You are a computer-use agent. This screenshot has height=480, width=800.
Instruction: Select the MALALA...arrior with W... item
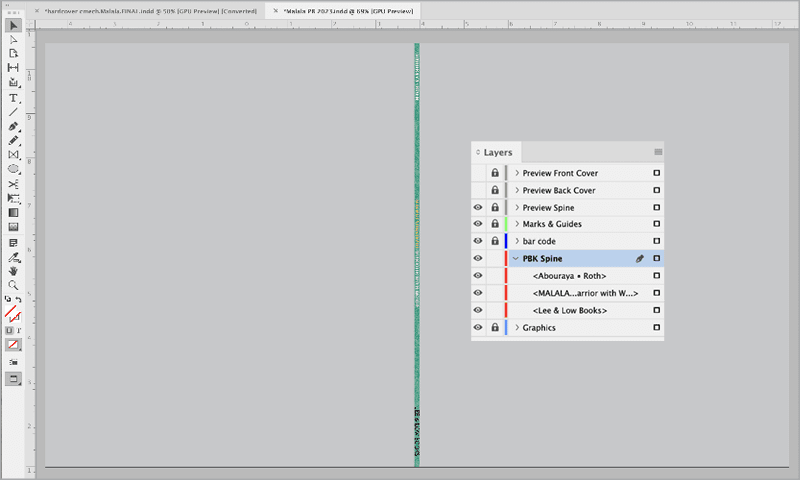coord(585,293)
